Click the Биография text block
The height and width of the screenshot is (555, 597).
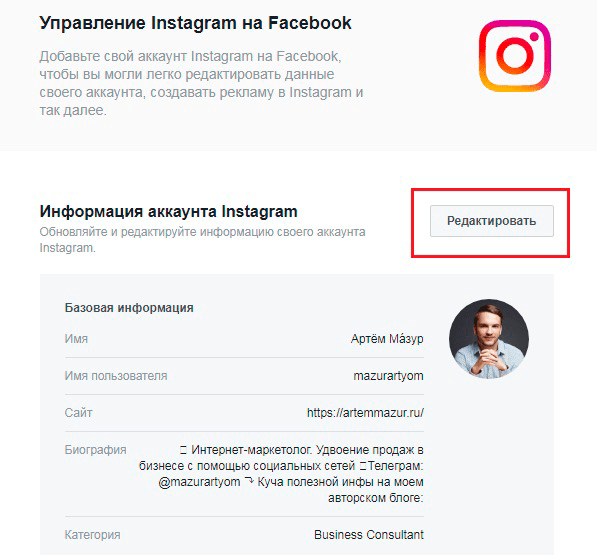tap(281, 474)
